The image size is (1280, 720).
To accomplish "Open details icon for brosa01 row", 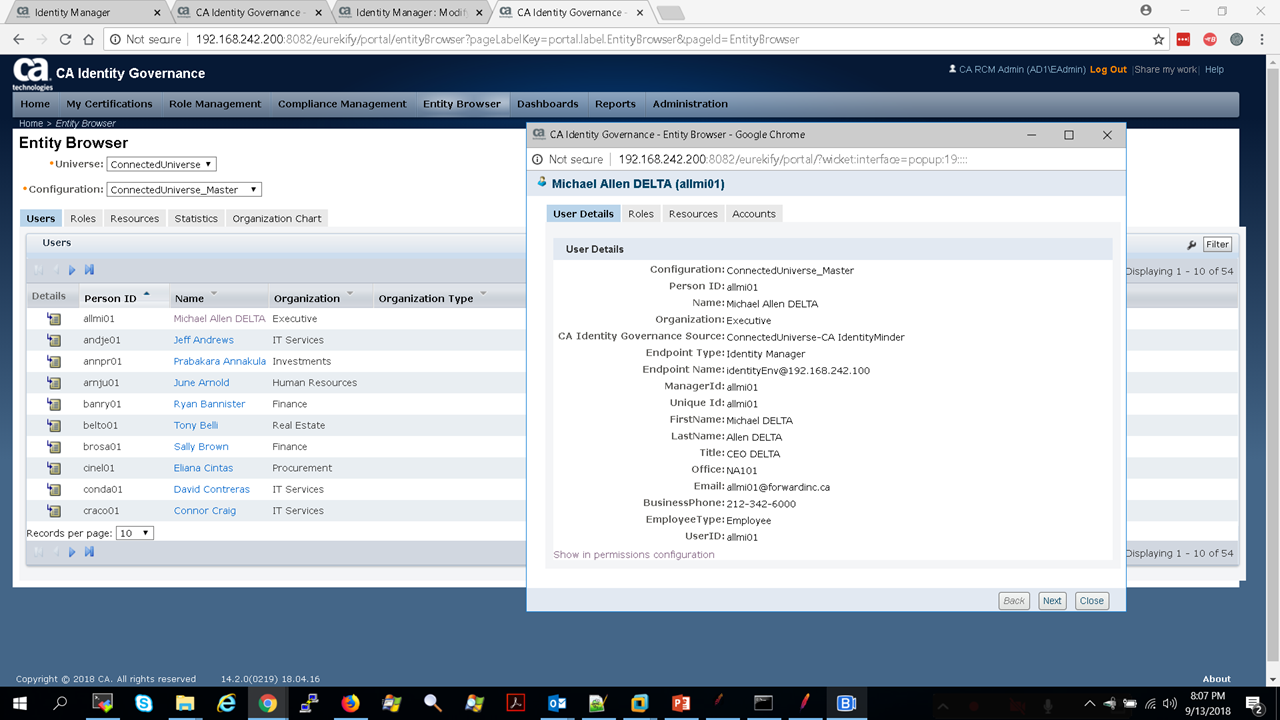I will coord(53,447).
